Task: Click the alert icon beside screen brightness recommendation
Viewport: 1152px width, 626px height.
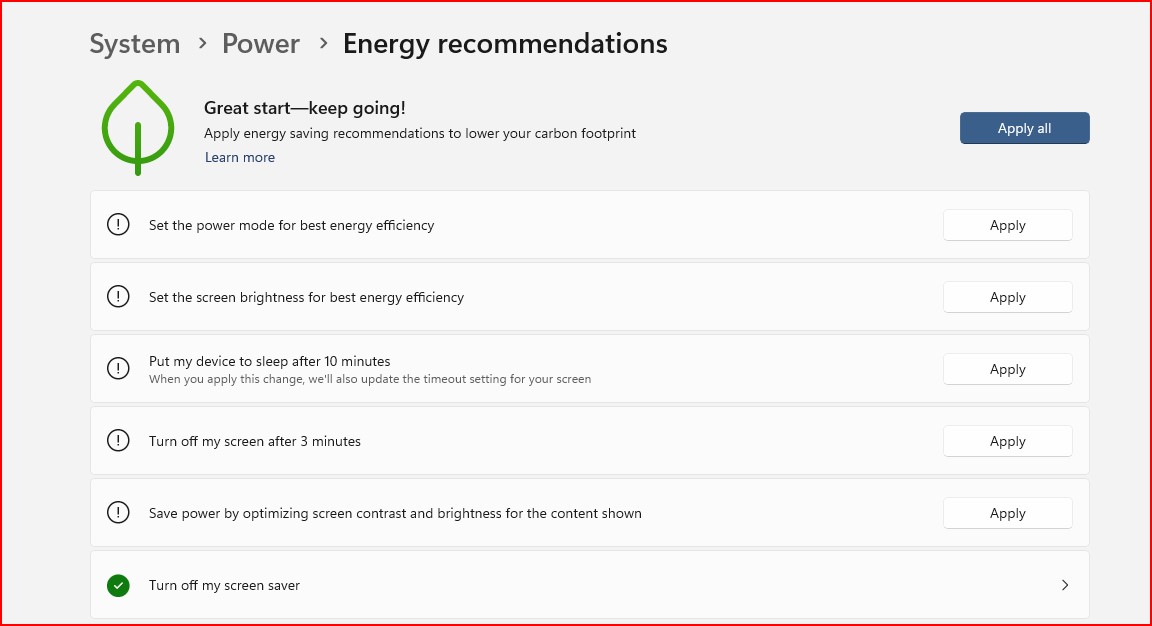Action: coord(118,297)
